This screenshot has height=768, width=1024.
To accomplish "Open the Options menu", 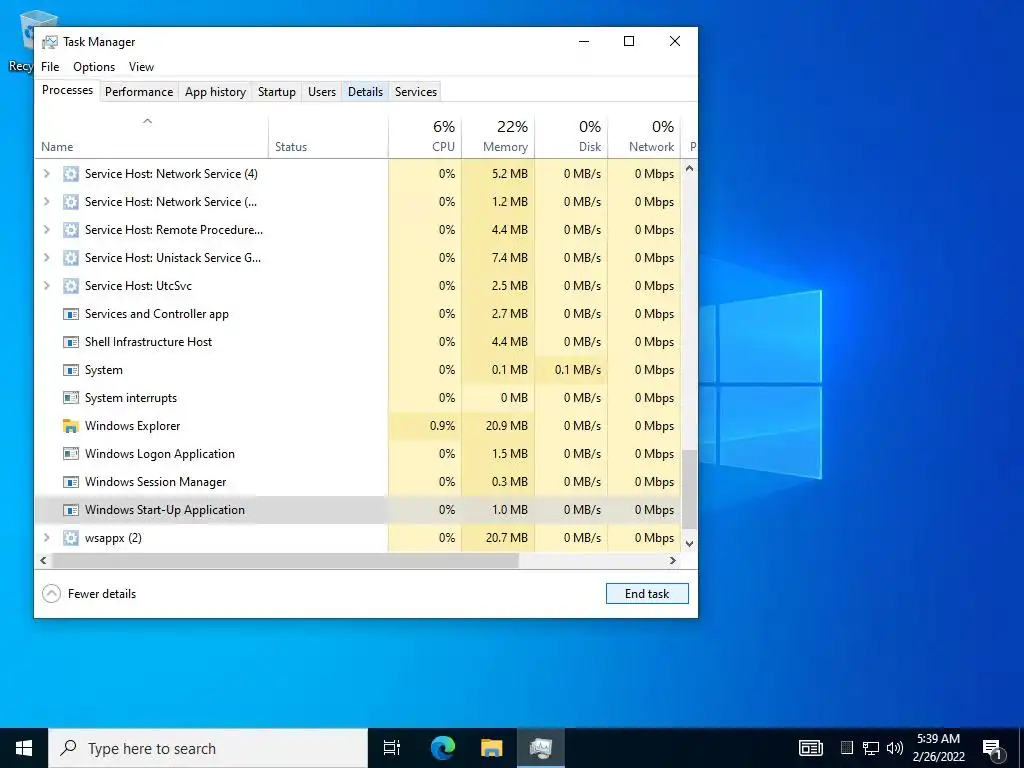I will coord(94,67).
